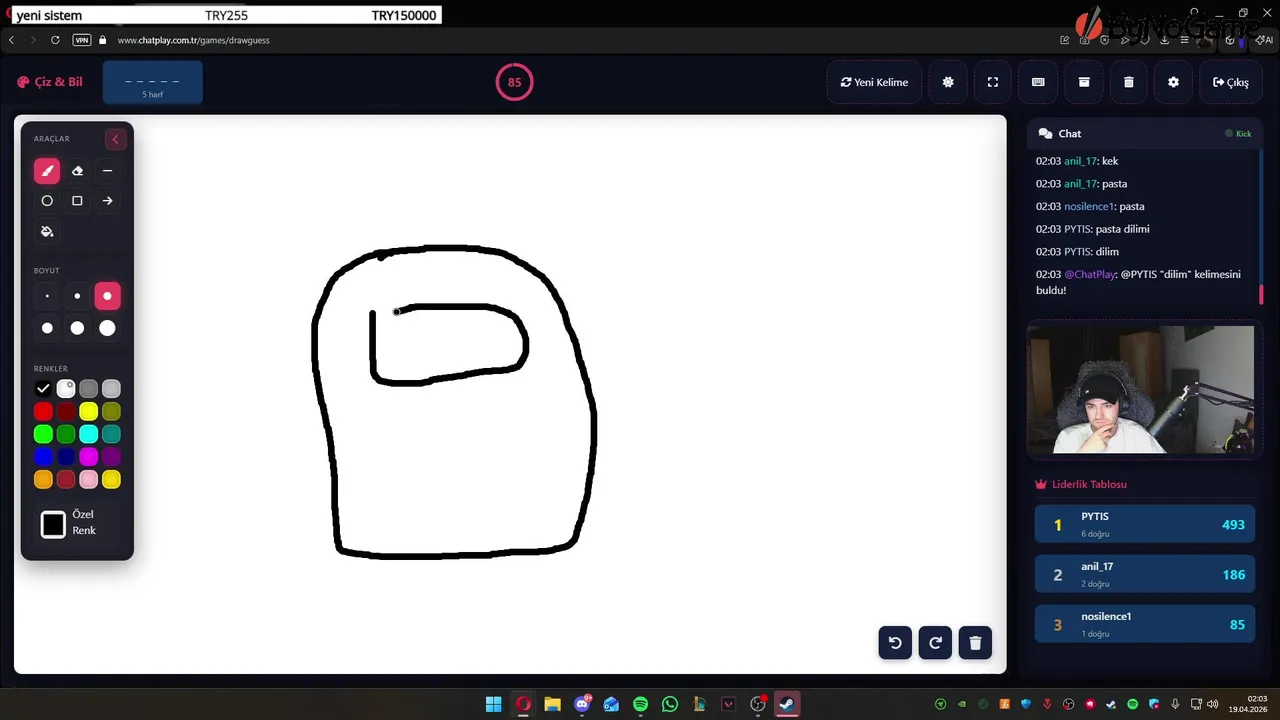Screen dimensions: 1280x720
Task: Select the paint bucket fill tool
Action: [x=47, y=231]
